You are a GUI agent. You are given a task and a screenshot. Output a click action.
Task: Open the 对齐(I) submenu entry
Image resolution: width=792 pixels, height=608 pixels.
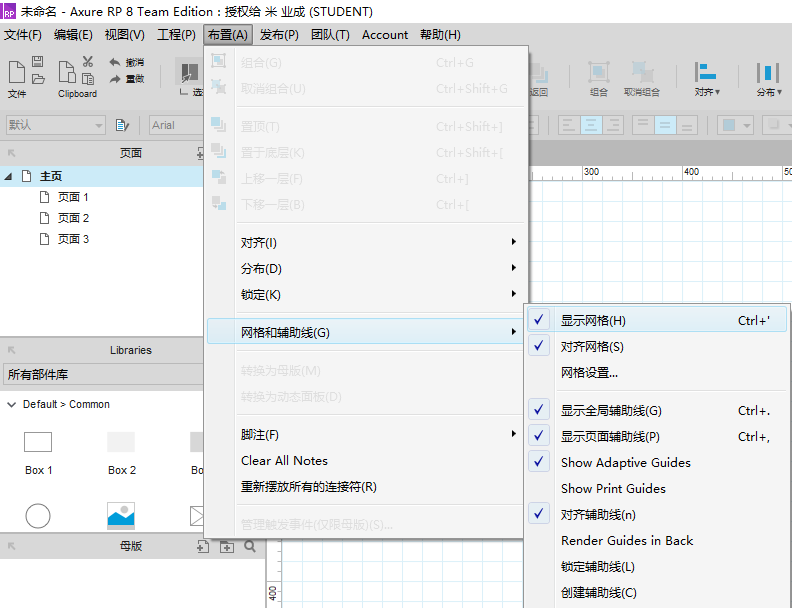point(259,243)
